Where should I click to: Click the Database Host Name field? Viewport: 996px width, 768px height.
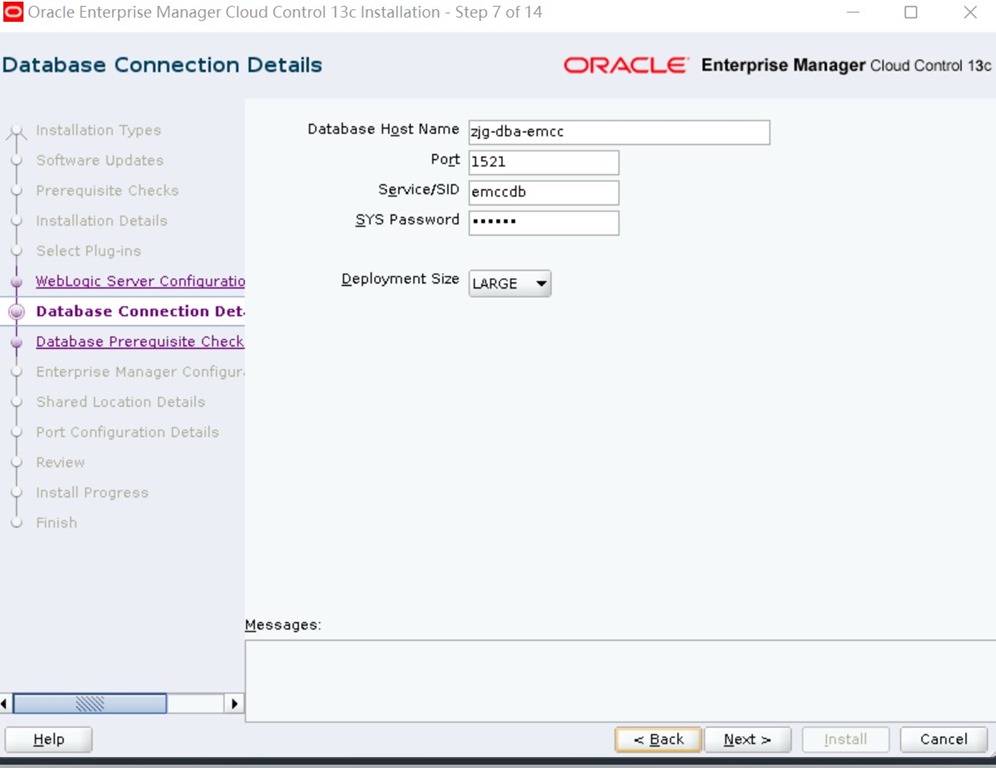[x=619, y=132]
